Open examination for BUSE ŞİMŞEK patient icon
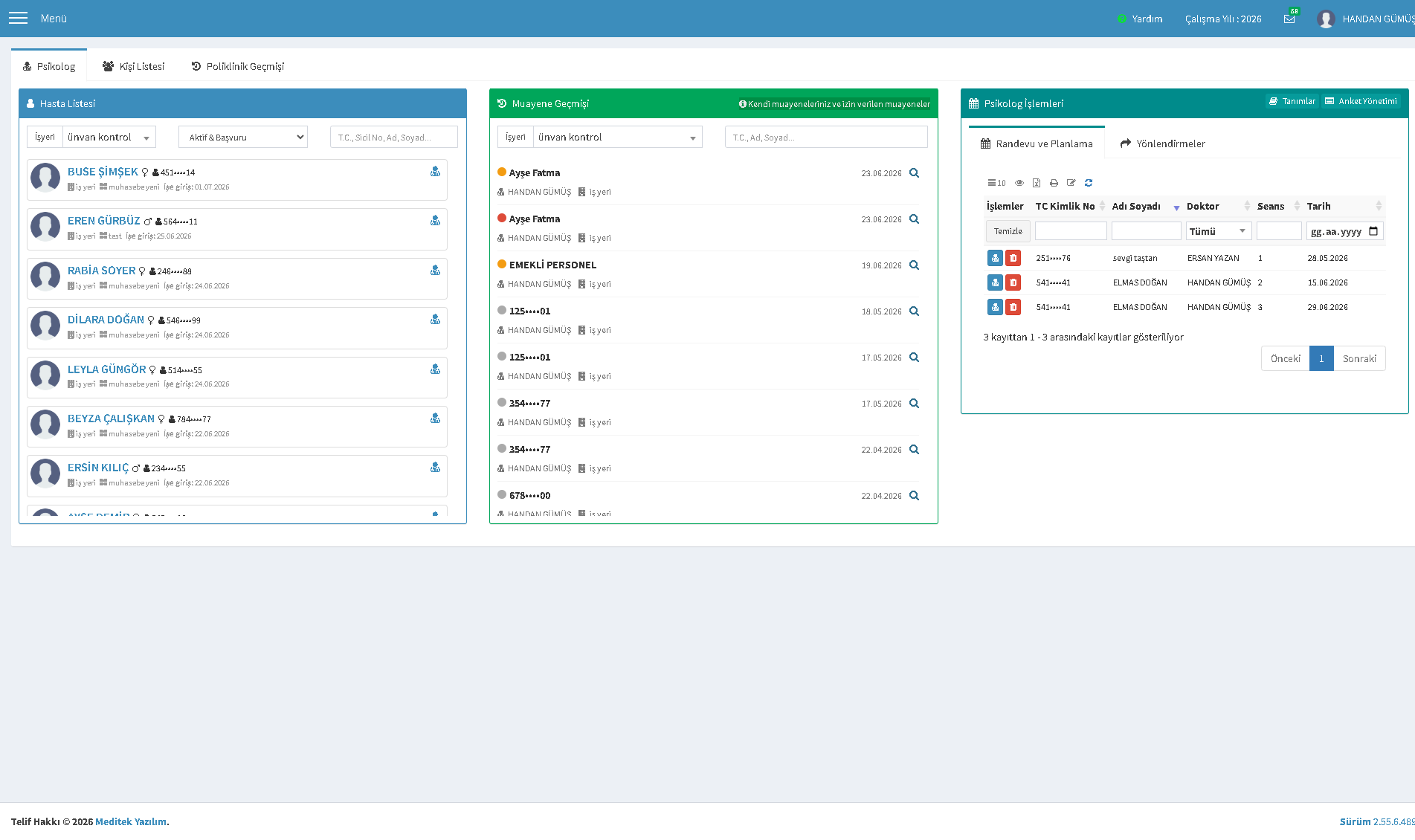The image size is (1415, 840). coord(435,172)
